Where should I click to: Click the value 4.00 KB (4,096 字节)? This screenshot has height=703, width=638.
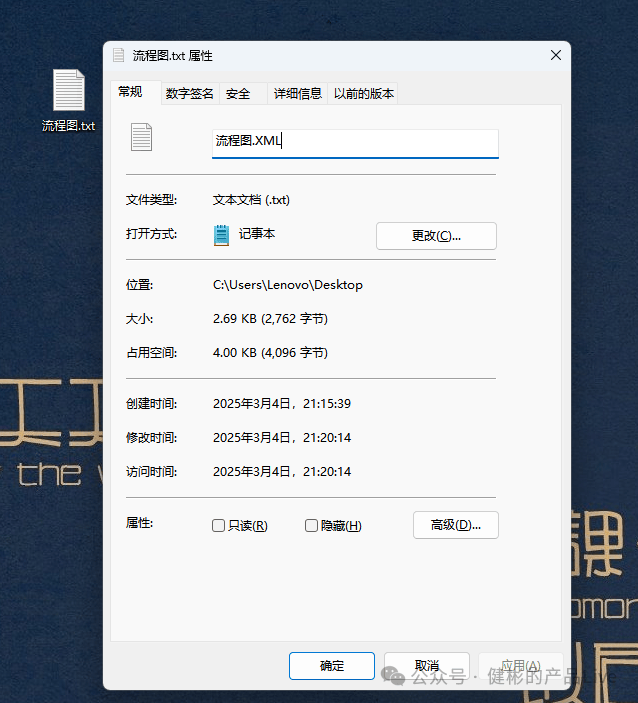[x=270, y=353]
